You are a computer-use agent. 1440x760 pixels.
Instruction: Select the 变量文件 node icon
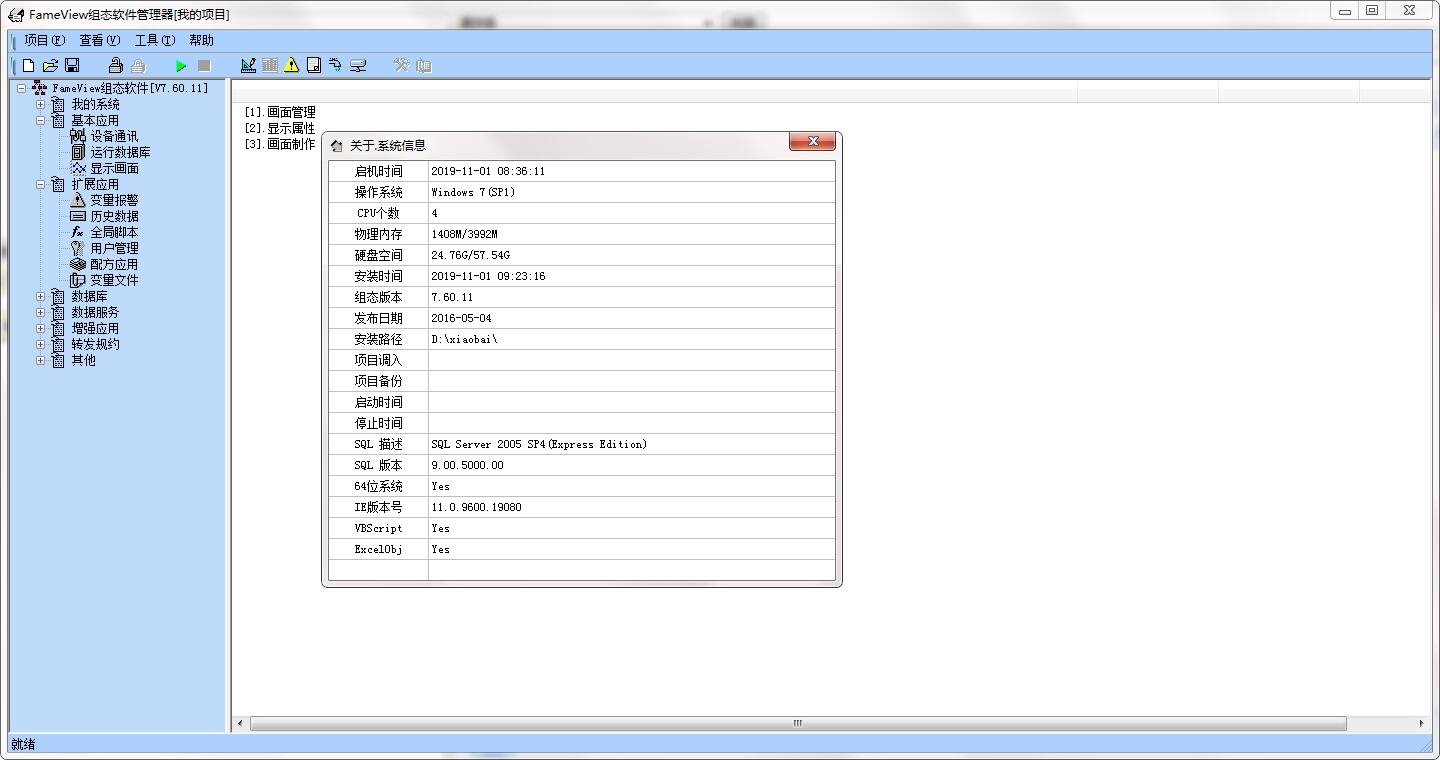78,280
